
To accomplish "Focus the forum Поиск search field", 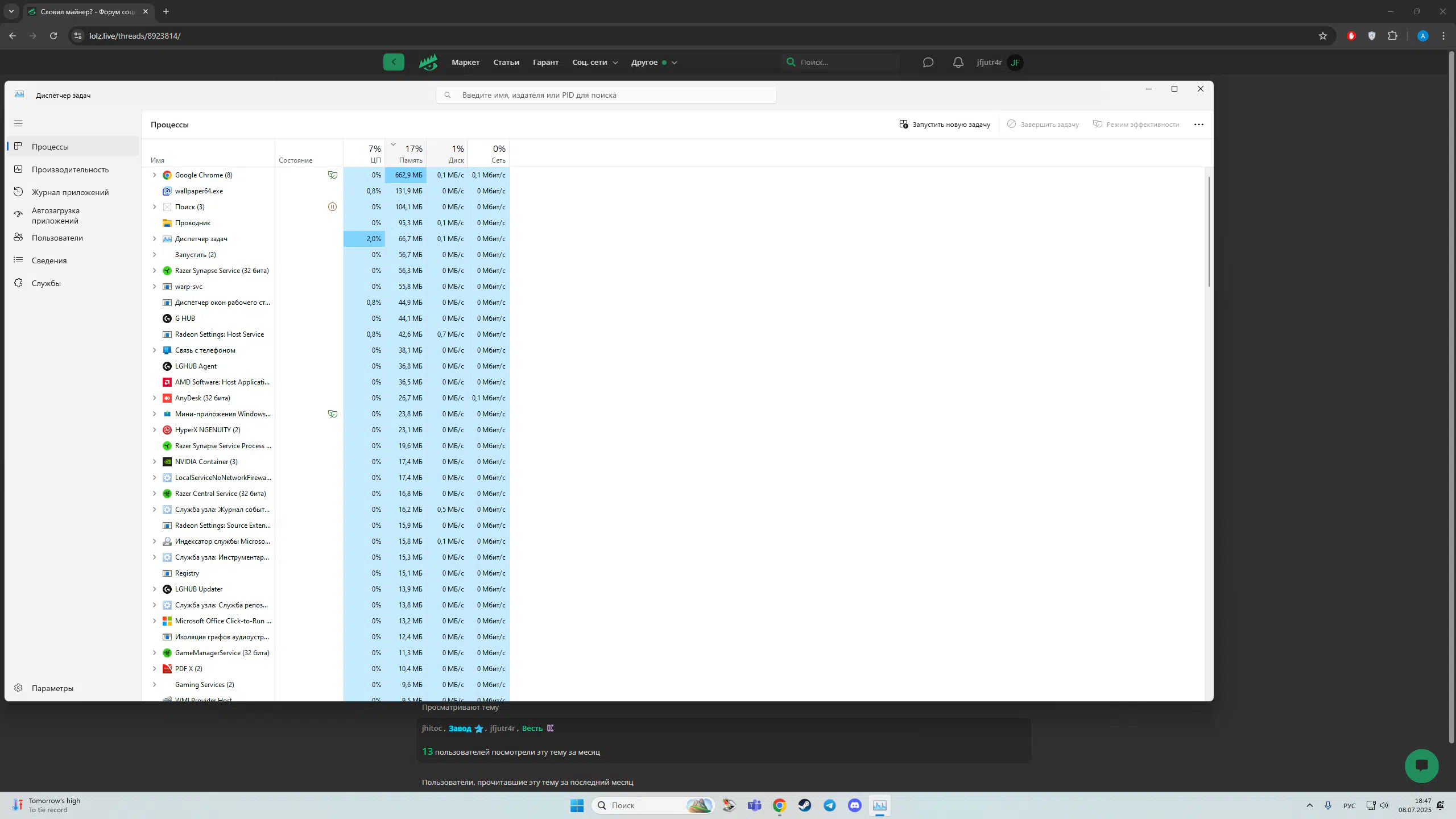I will click(x=841, y=63).
